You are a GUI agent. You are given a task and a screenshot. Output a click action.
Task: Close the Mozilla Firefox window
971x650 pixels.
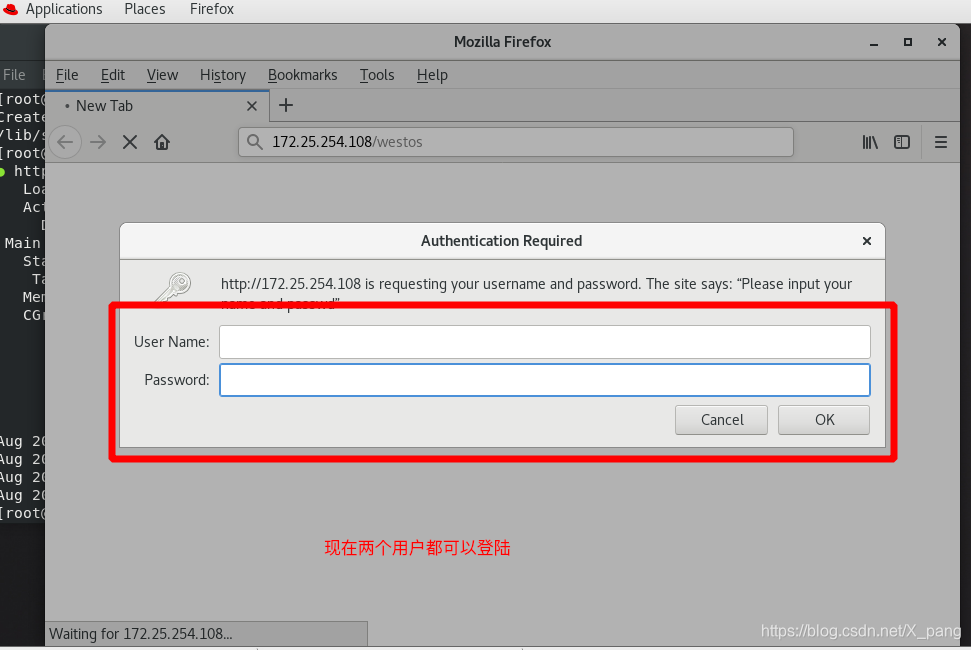(x=942, y=42)
